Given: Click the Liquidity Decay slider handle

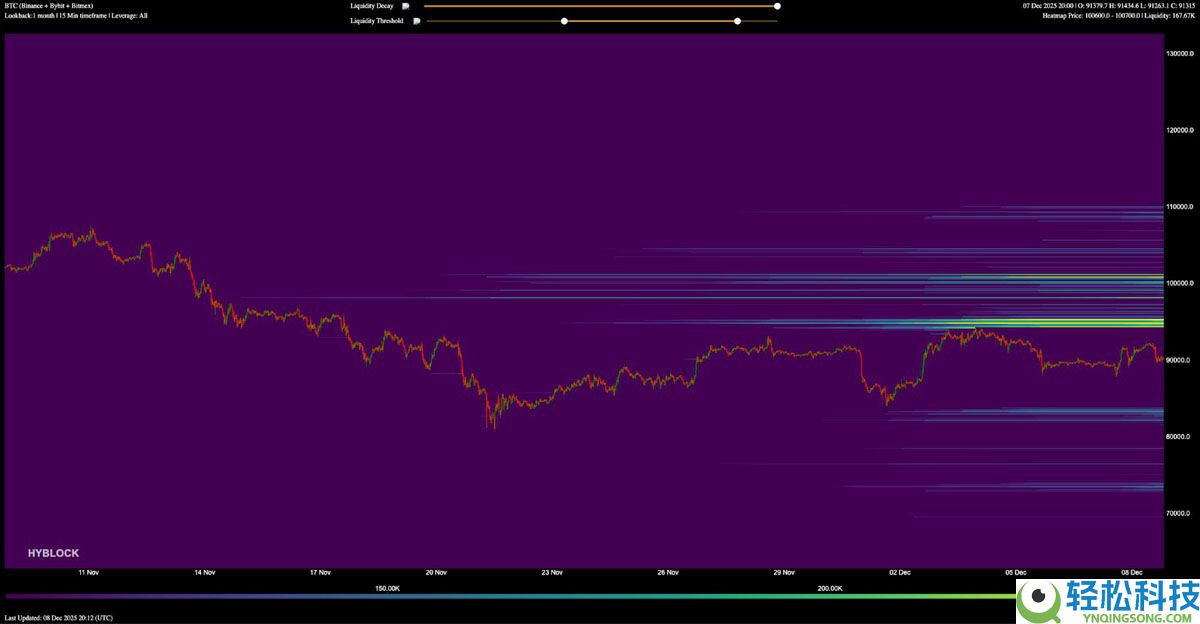Looking at the screenshot, I should [777, 6].
